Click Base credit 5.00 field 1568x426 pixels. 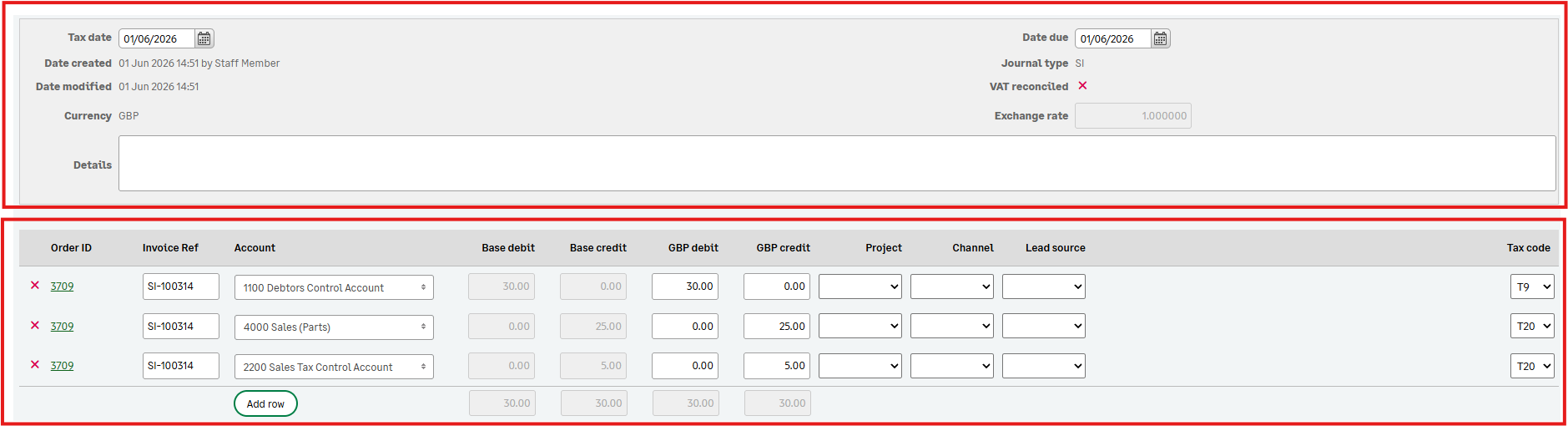click(x=593, y=366)
